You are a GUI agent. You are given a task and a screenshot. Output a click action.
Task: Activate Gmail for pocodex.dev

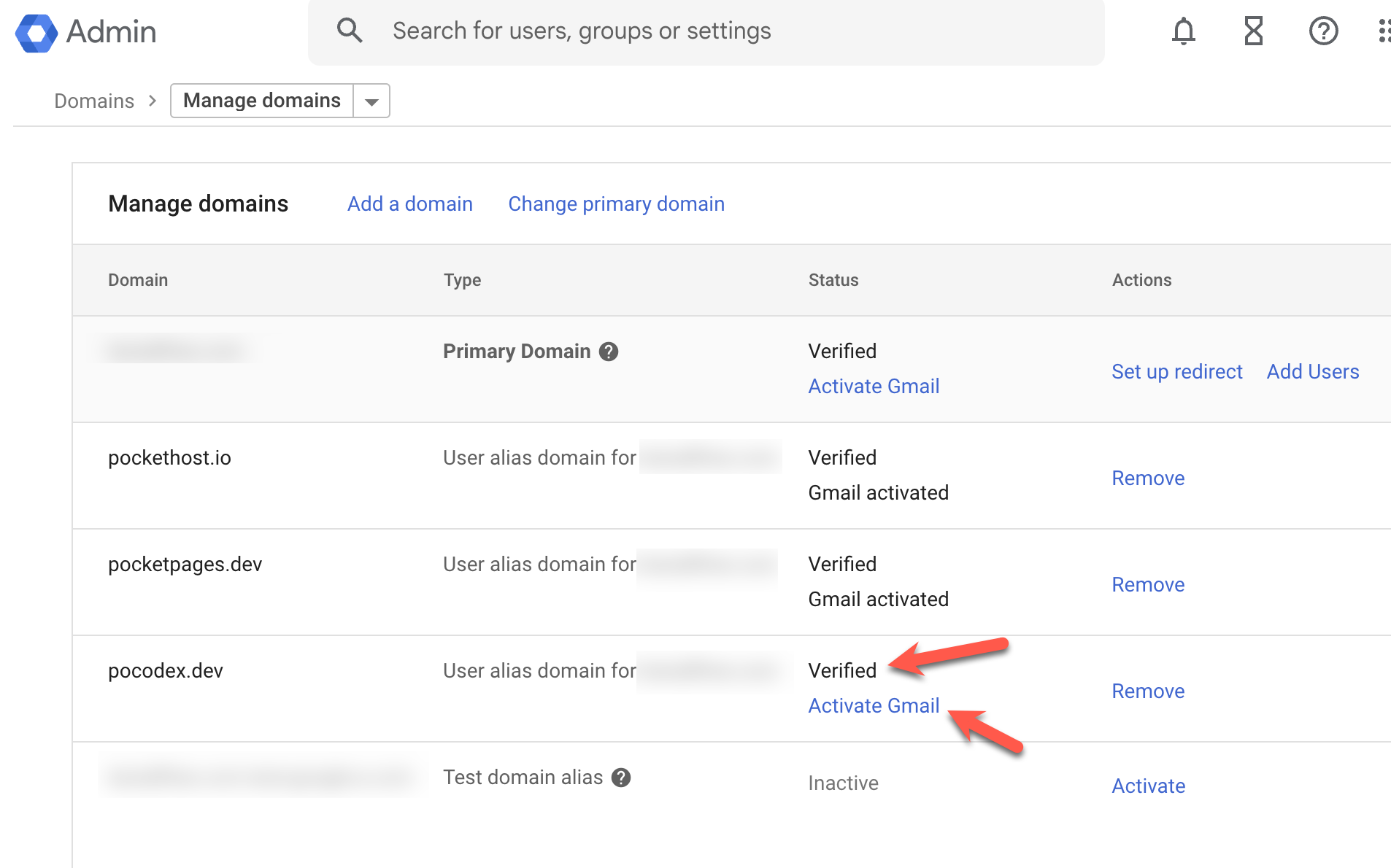pos(874,706)
